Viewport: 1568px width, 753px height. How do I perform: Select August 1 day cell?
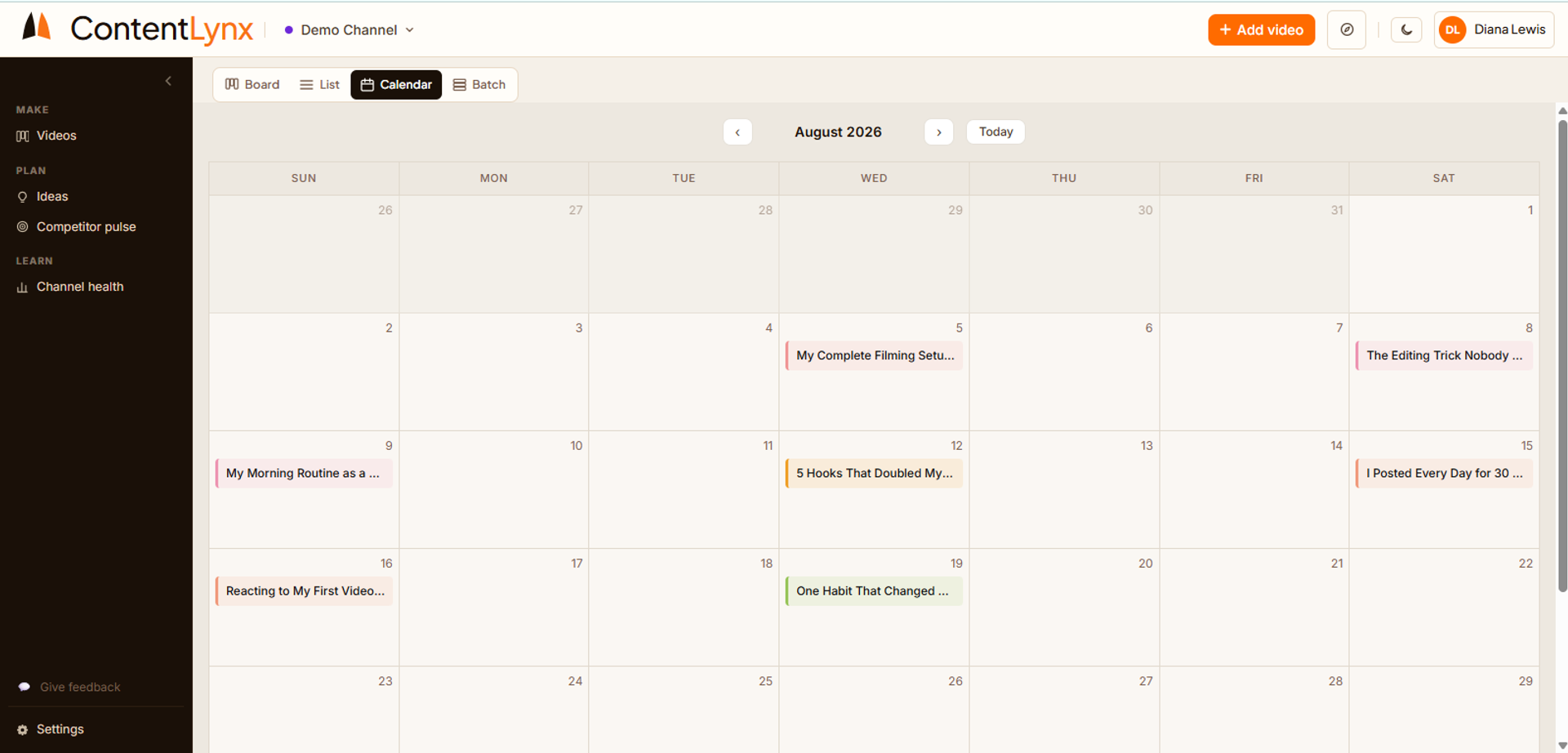[1444, 254]
